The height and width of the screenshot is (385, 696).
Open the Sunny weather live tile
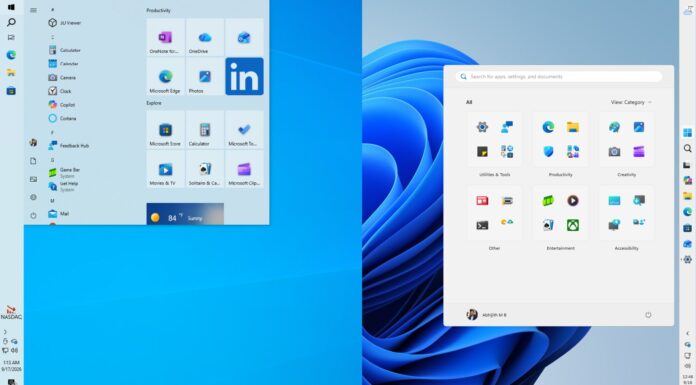pos(185,214)
